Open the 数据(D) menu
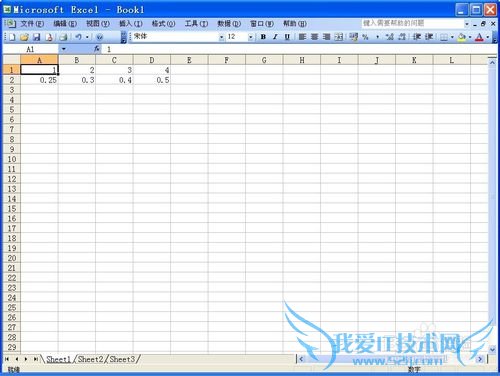The height and width of the screenshot is (376, 500). pos(229,23)
